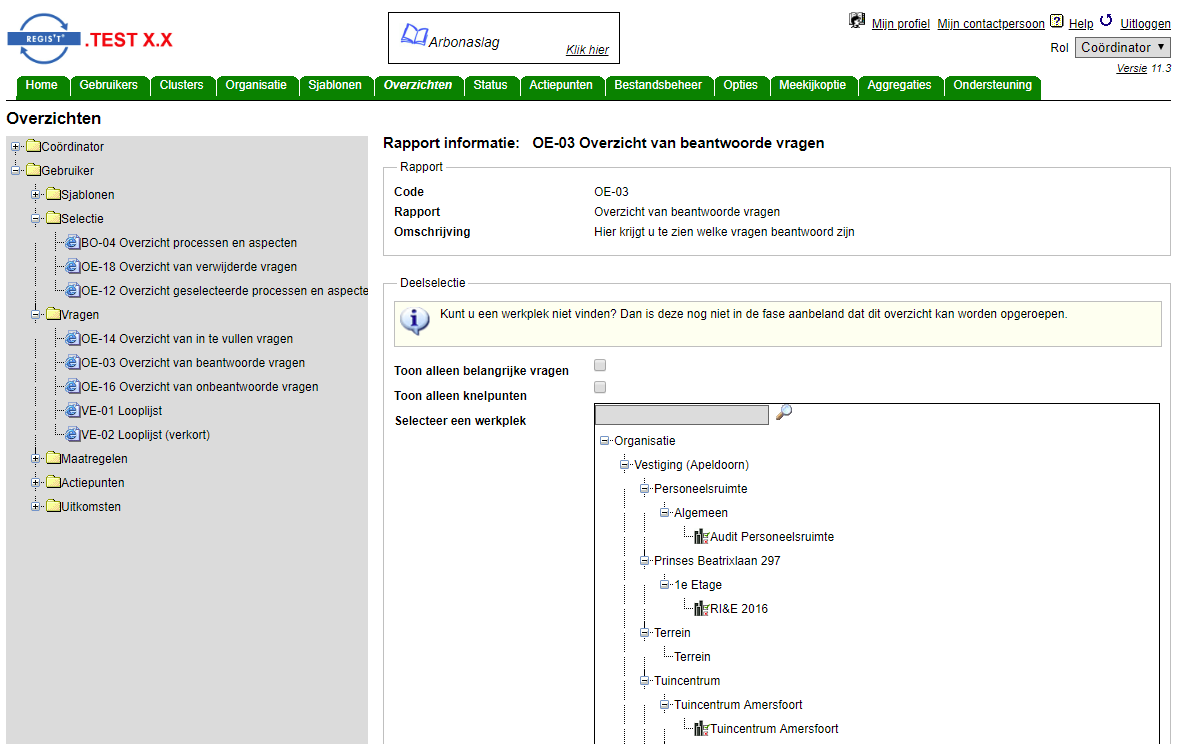This screenshot has width=1182, height=744.
Task: Click the OE-12 report page icon
Action: (x=72, y=290)
